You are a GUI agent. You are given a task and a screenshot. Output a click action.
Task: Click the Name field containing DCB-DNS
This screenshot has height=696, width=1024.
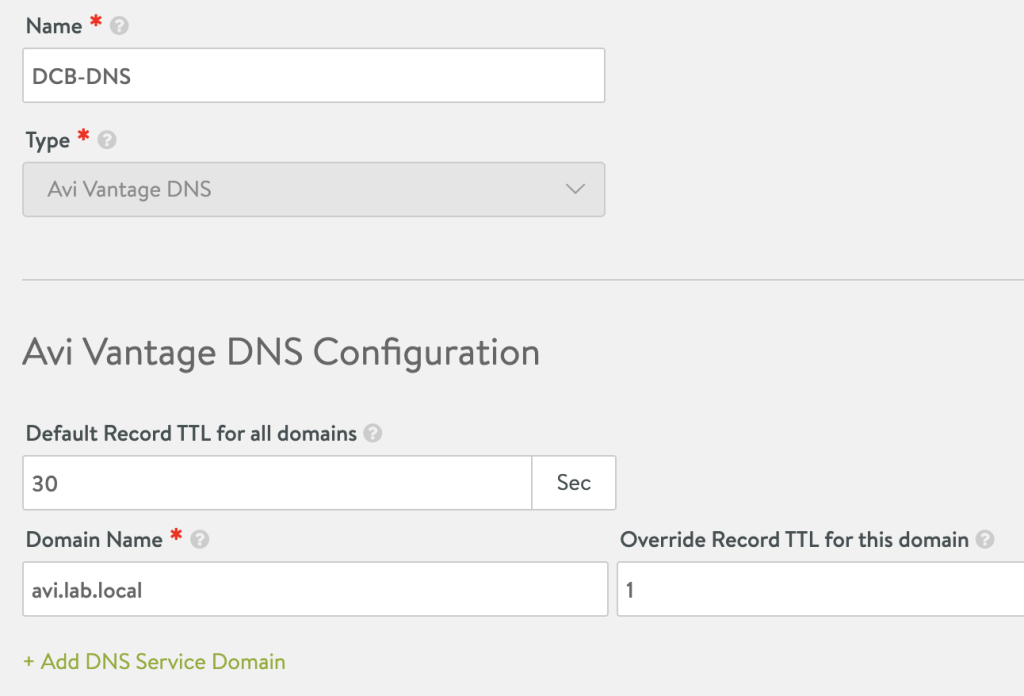313,75
